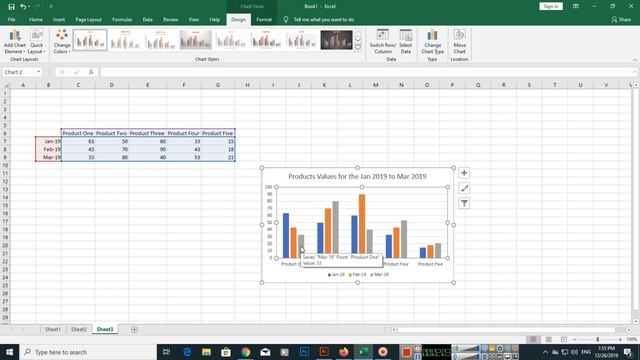Open Chrome from taskbar

[x=246, y=352]
